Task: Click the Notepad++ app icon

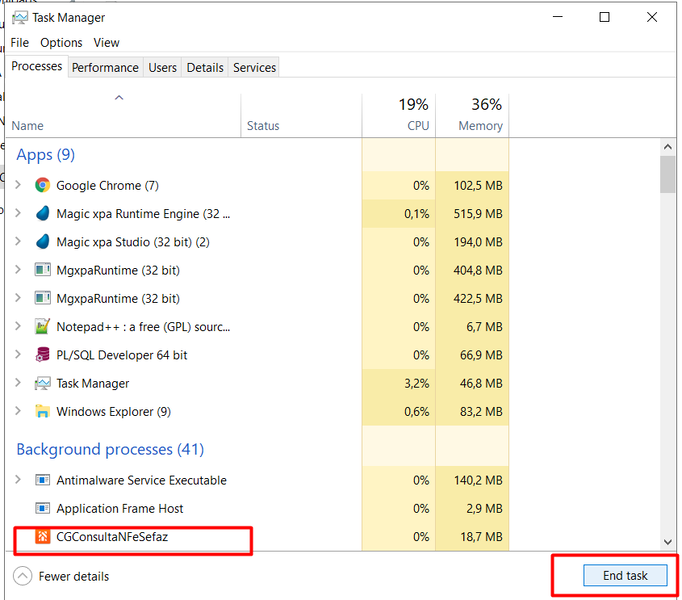Action: [x=42, y=326]
